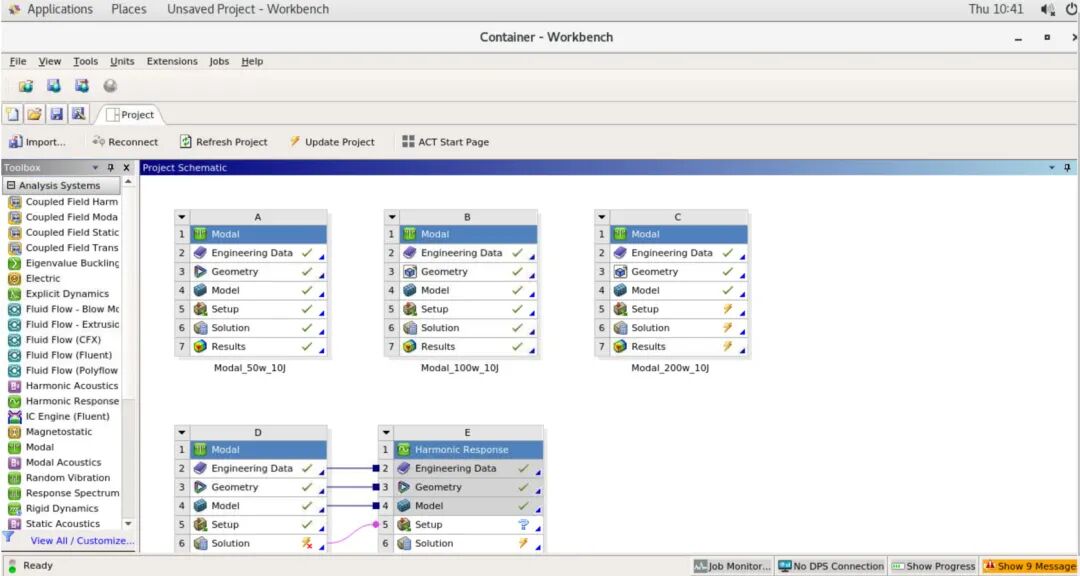Click the Reconnect button

125,142
